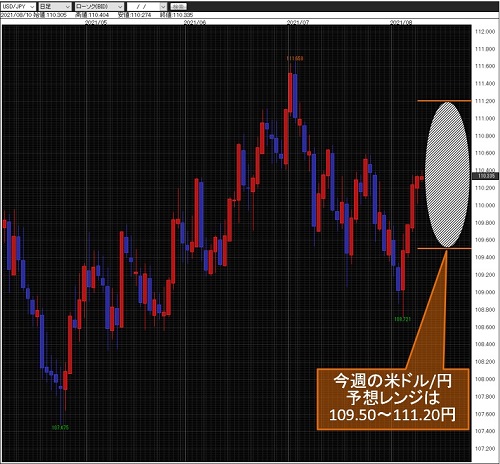
Task: Click the 2021/06 date axis label
Action: pyautogui.click(x=195, y=22)
